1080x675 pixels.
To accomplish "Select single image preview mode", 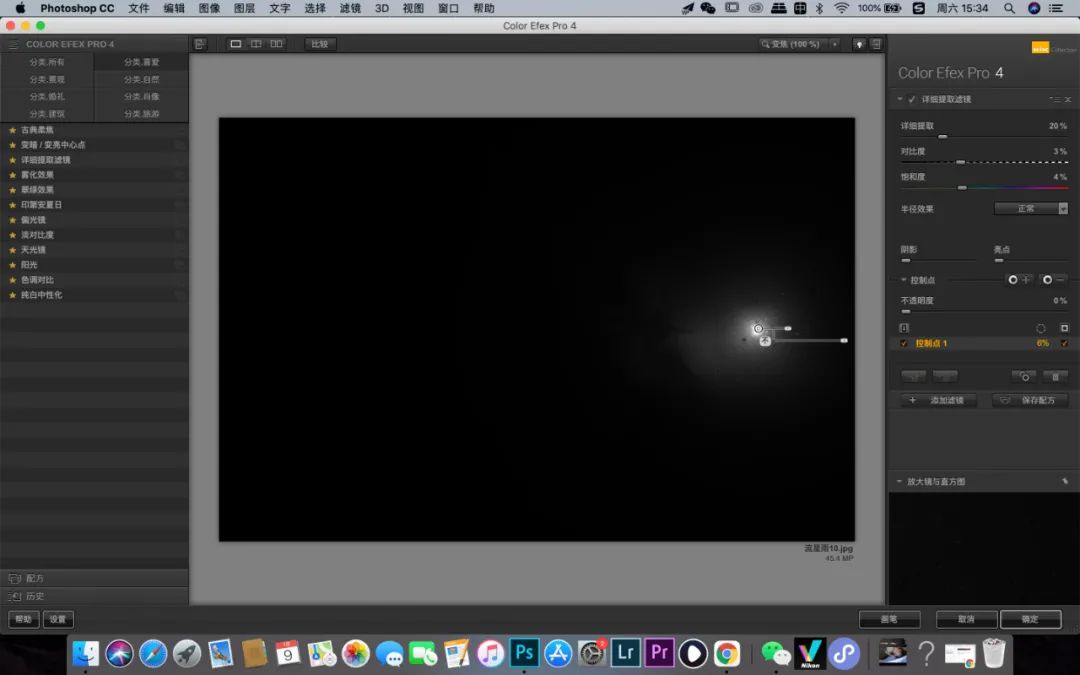I will (236, 44).
